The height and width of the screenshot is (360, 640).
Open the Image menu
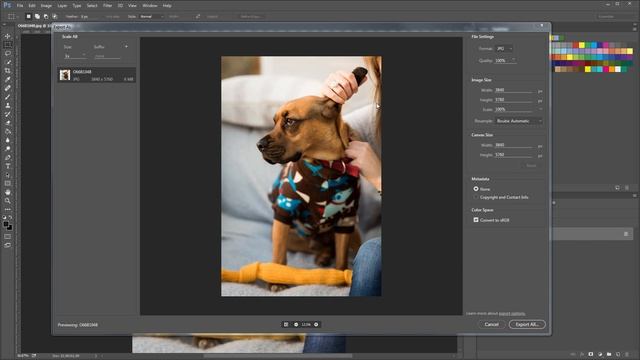pos(46,6)
